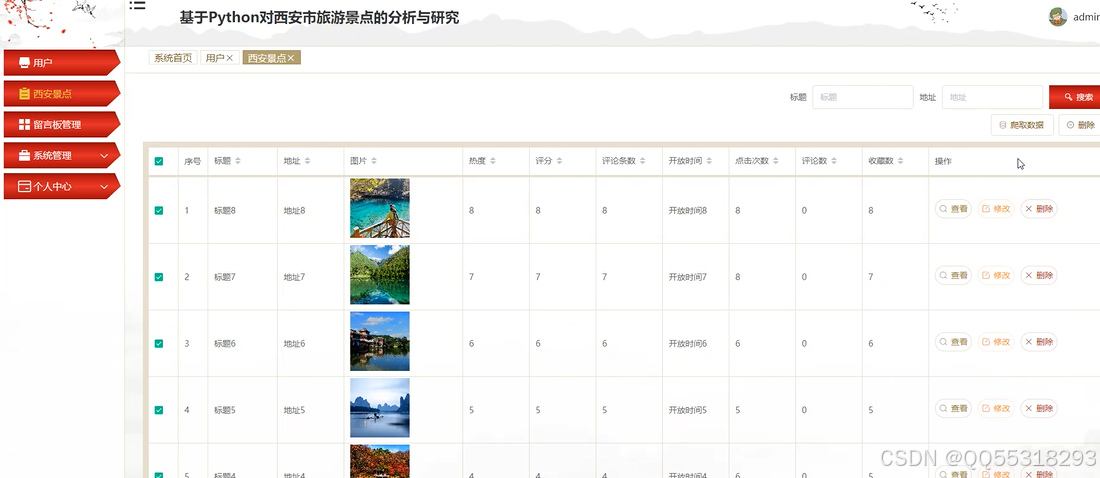Screen dimensions: 1100x478
Task: Open the thumbnail image of row 标题5
Action: 380,408
